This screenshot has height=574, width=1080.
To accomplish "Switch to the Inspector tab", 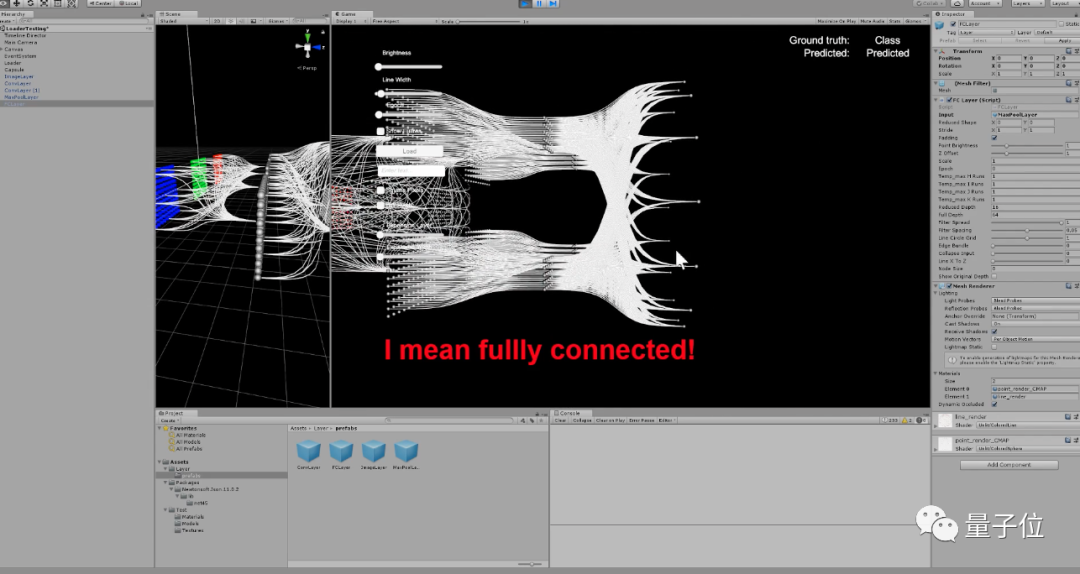I will tap(953, 14).
